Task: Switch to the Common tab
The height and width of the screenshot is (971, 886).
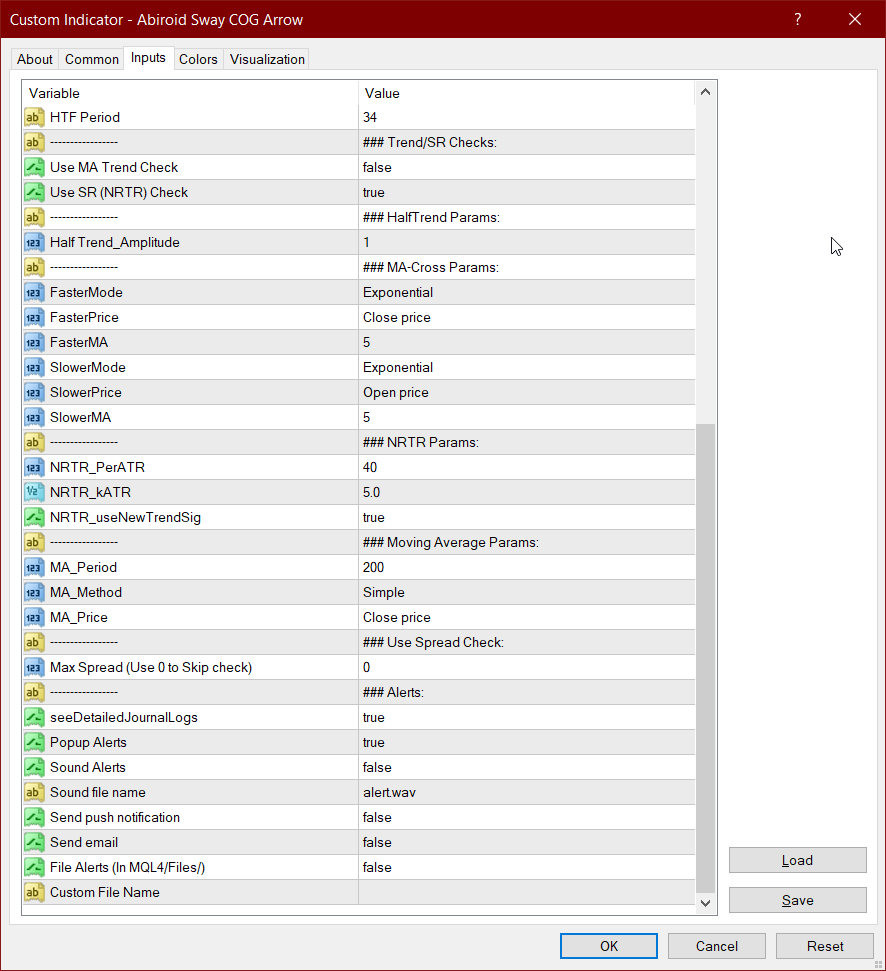Action: coord(92,59)
